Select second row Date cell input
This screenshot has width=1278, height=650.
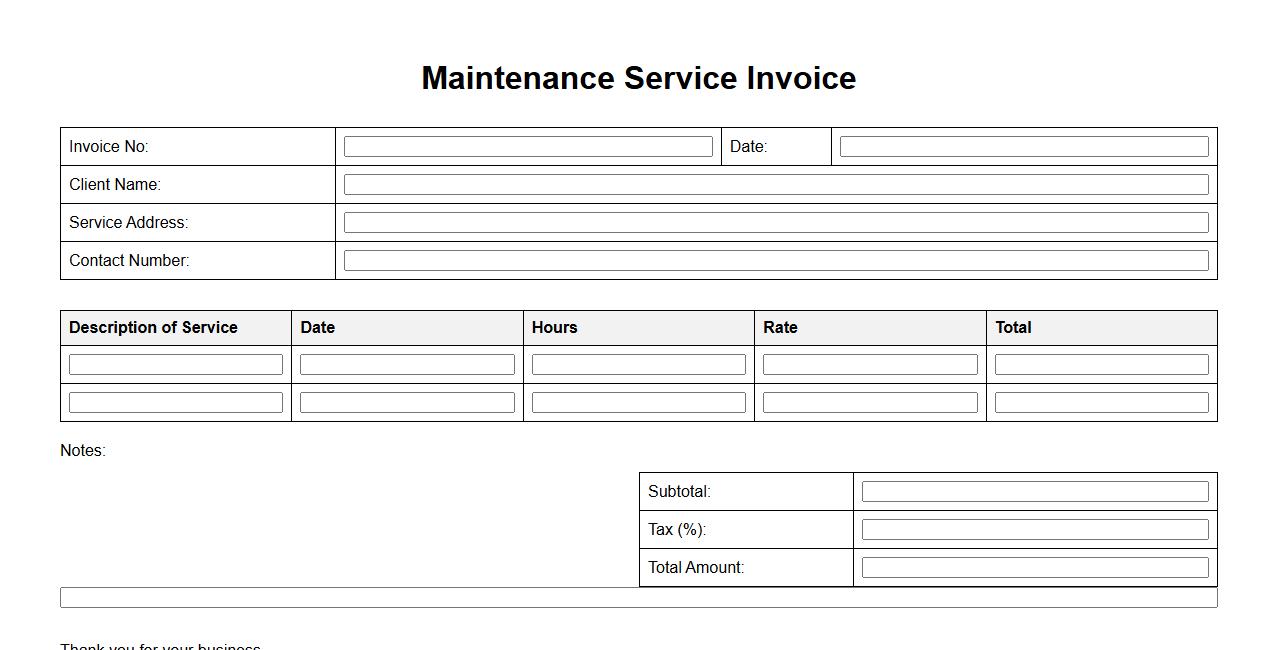(x=407, y=403)
